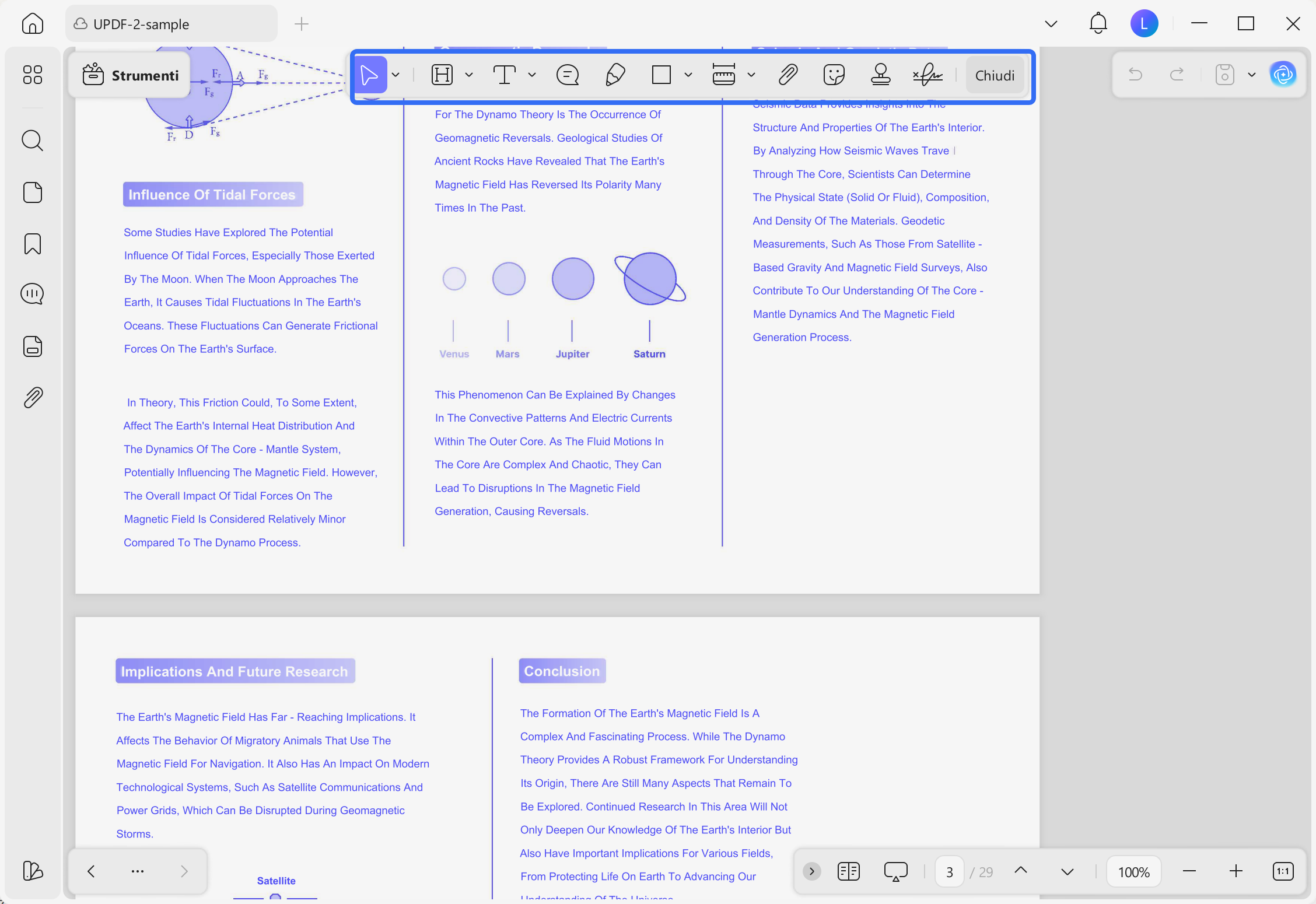
Task: Jump to next page with down chevron
Action: pyautogui.click(x=1067, y=872)
